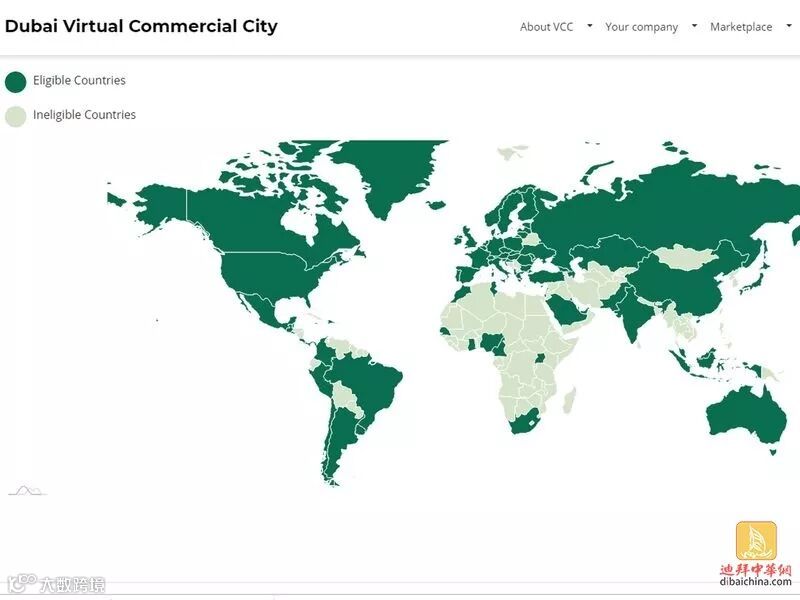Image resolution: width=800 pixels, height=600 pixels.
Task: Click Australia on the map
Action: tap(746, 418)
